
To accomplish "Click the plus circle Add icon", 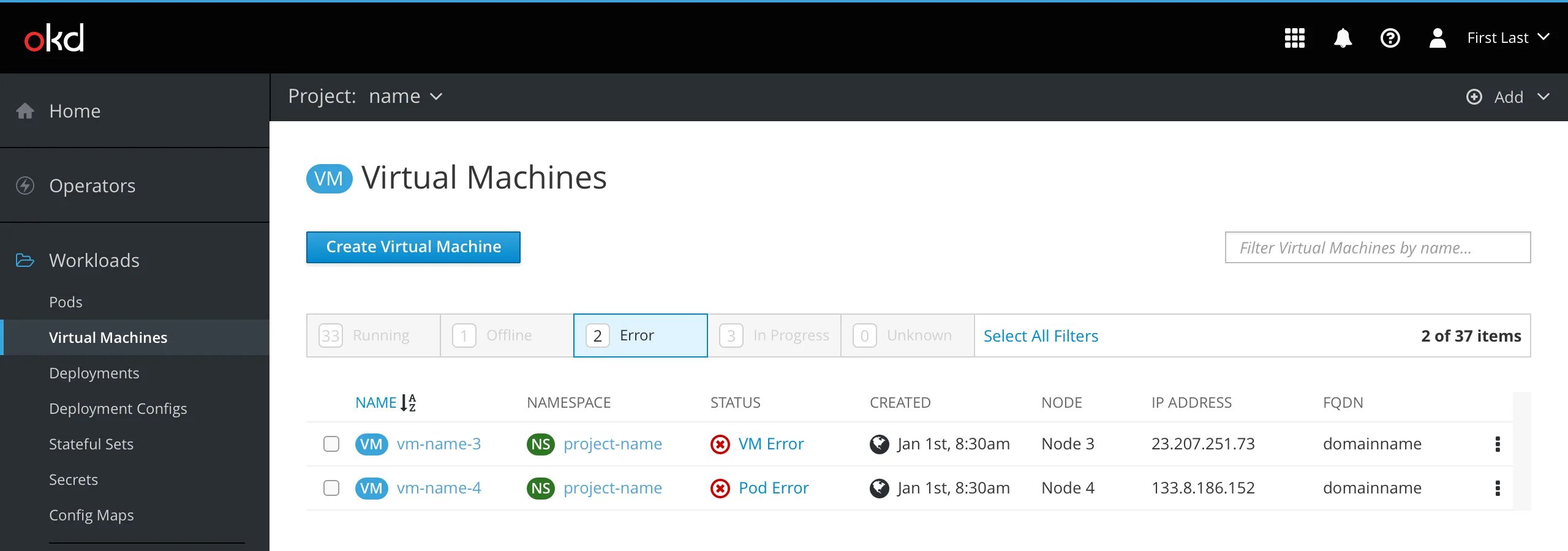I will 1474,97.
